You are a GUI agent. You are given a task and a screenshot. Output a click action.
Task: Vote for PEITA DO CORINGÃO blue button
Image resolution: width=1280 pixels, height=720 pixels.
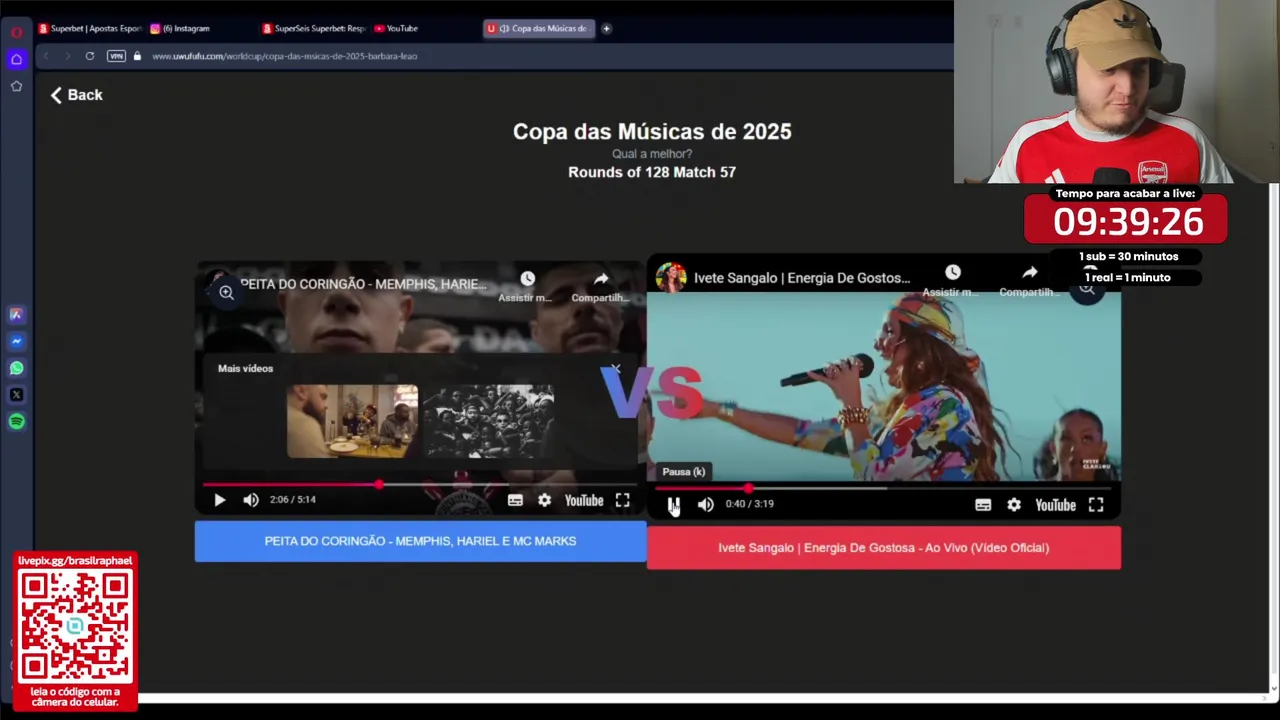point(420,541)
